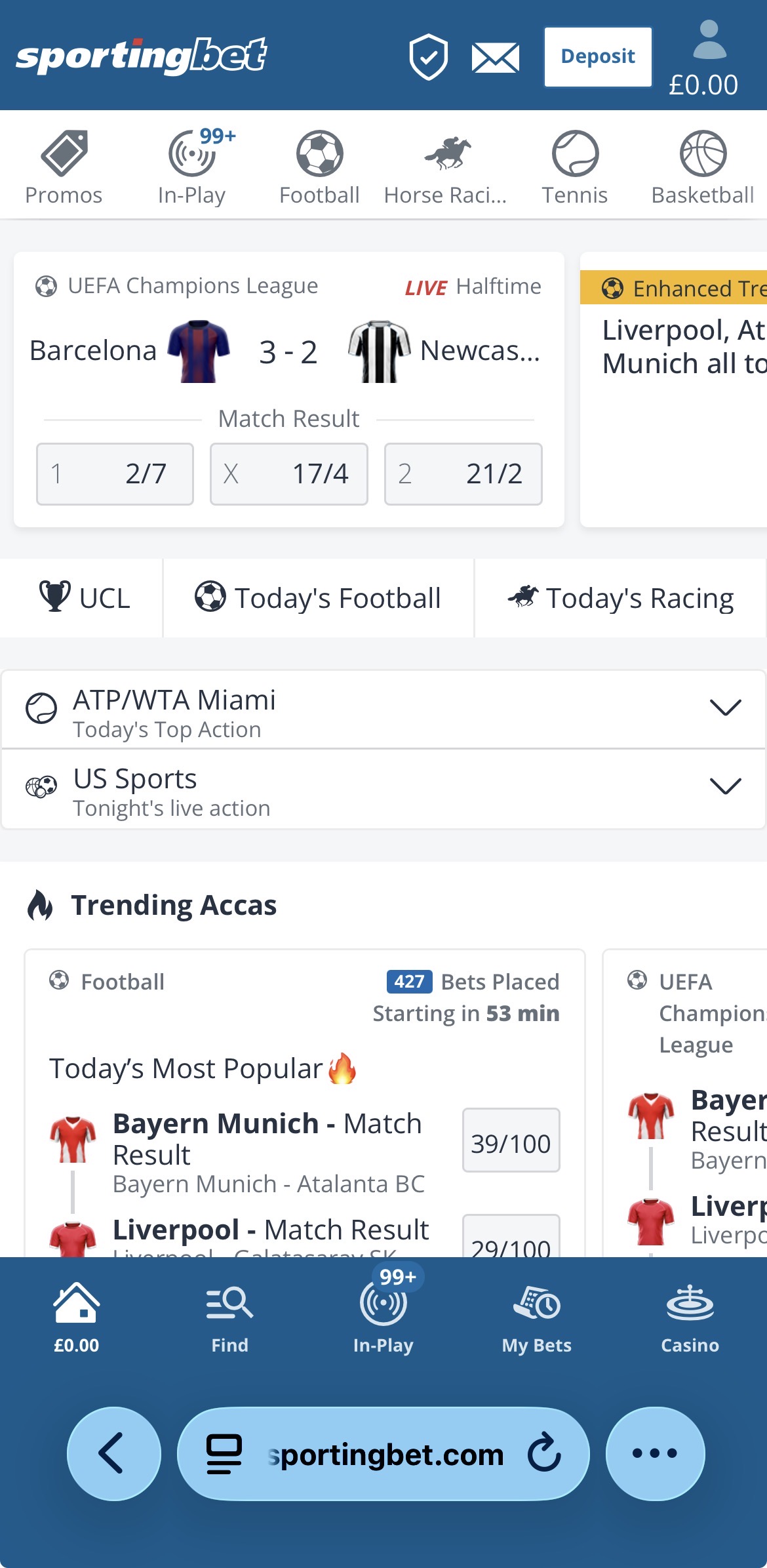Open the Basketball section
The height and width of the screenshot is (1568, 767).
coord(702,164)
